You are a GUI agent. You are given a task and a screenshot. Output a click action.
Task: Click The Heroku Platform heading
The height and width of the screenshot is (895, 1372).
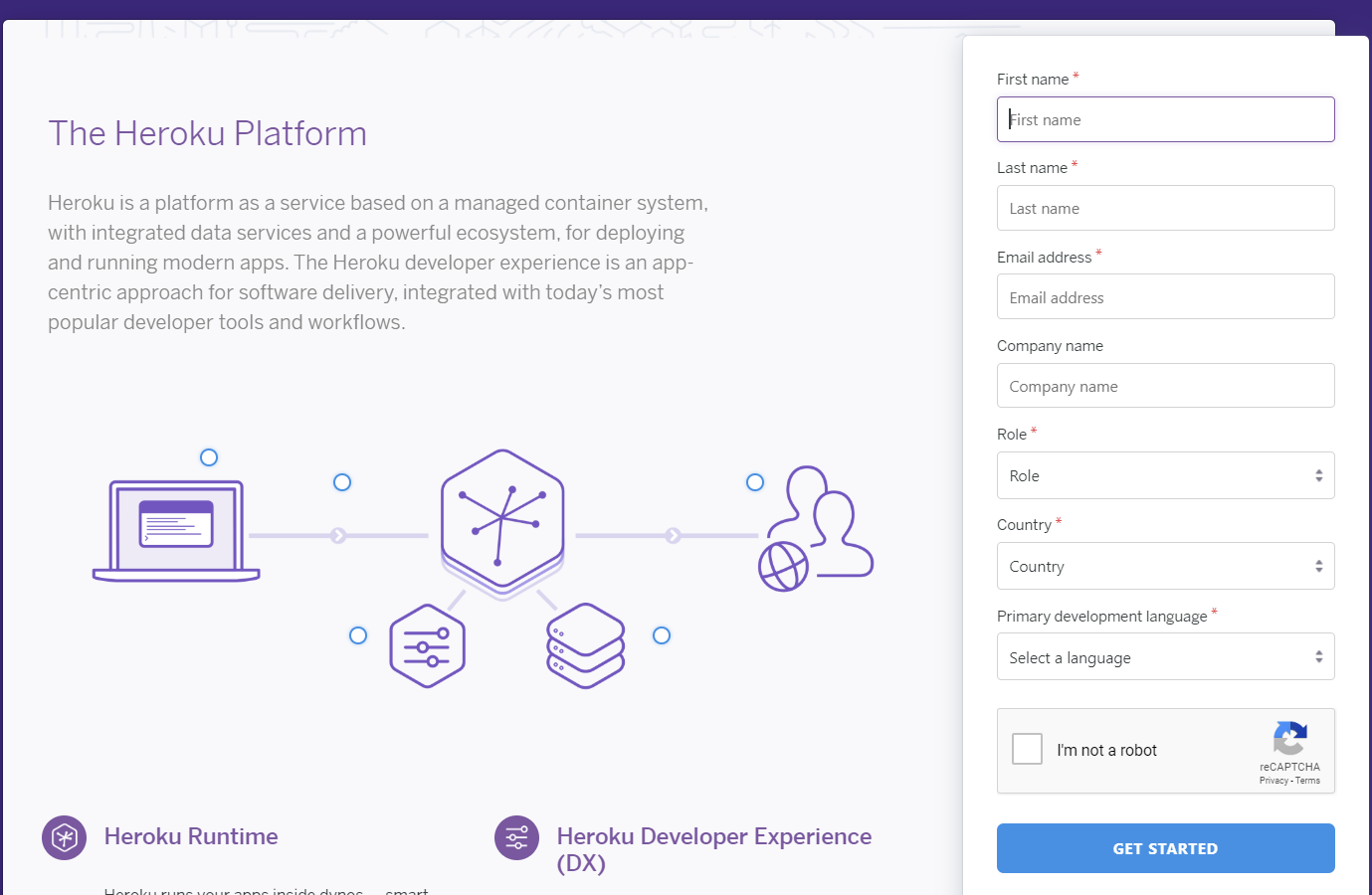(x=208, y=133)
